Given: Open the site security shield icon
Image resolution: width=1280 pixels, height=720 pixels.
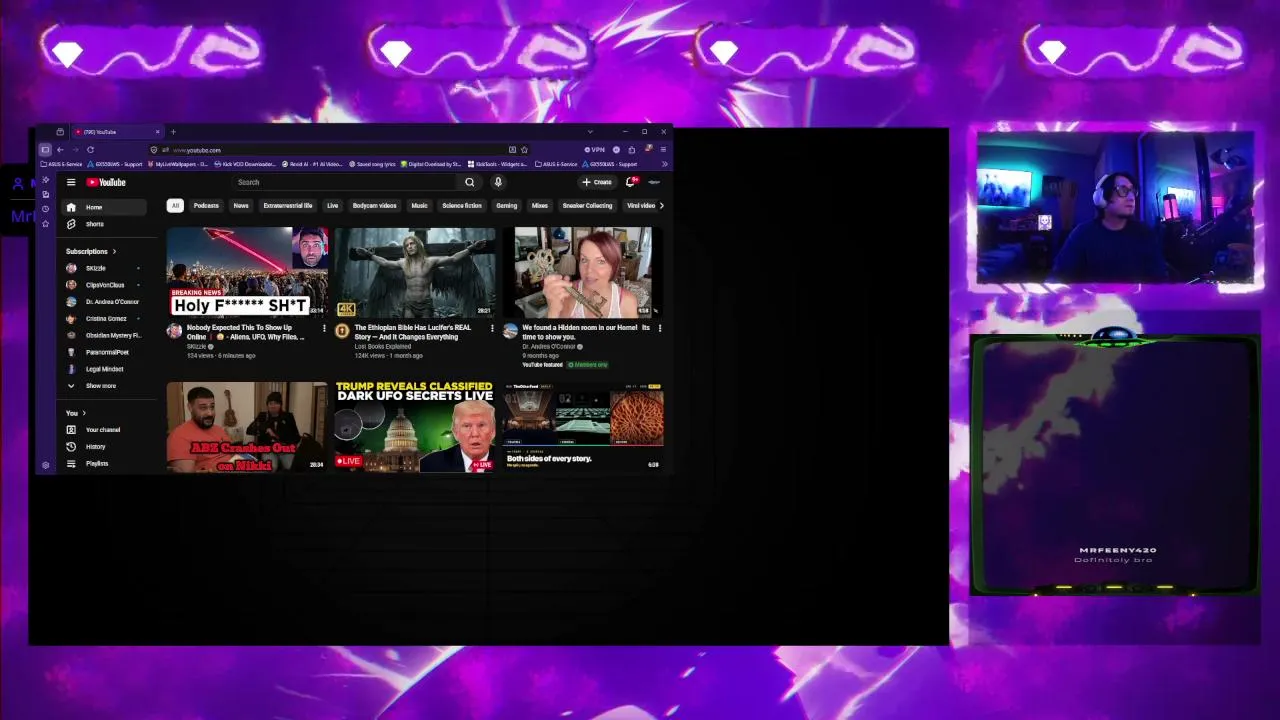Looking at the screenshot, I should coord(153,150).
